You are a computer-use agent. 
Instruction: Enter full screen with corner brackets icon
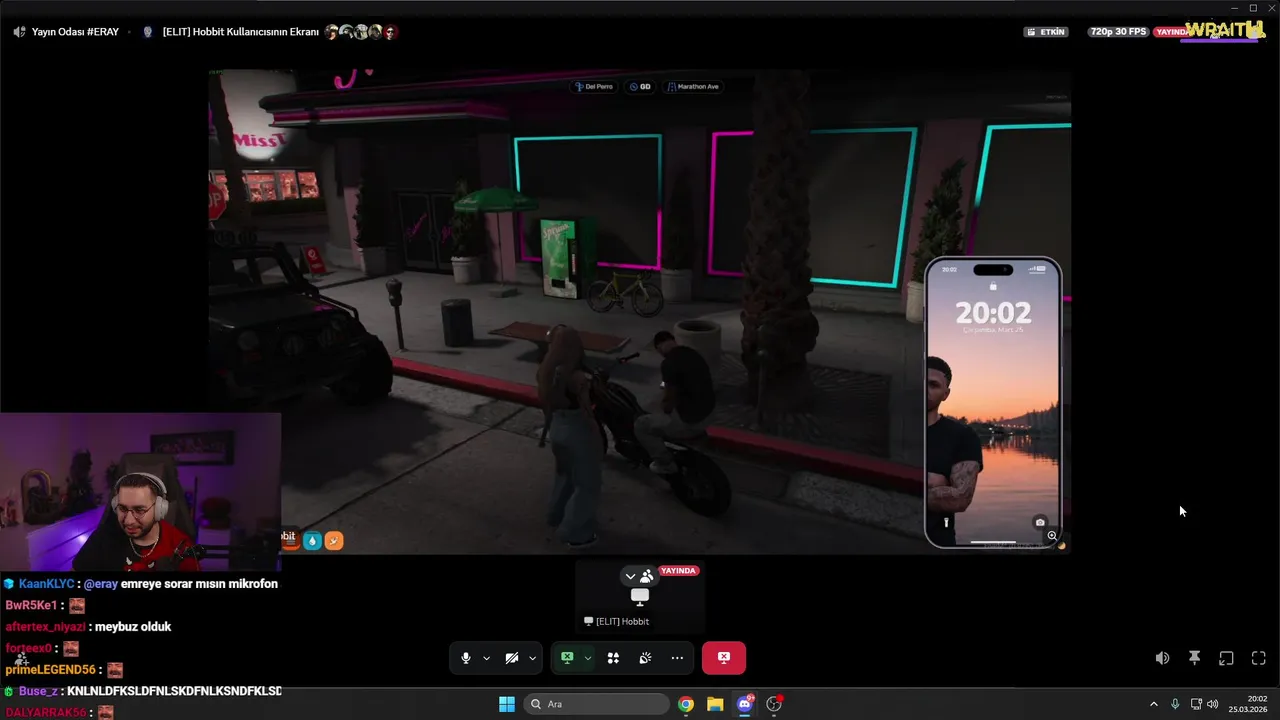pos(1258,658)
